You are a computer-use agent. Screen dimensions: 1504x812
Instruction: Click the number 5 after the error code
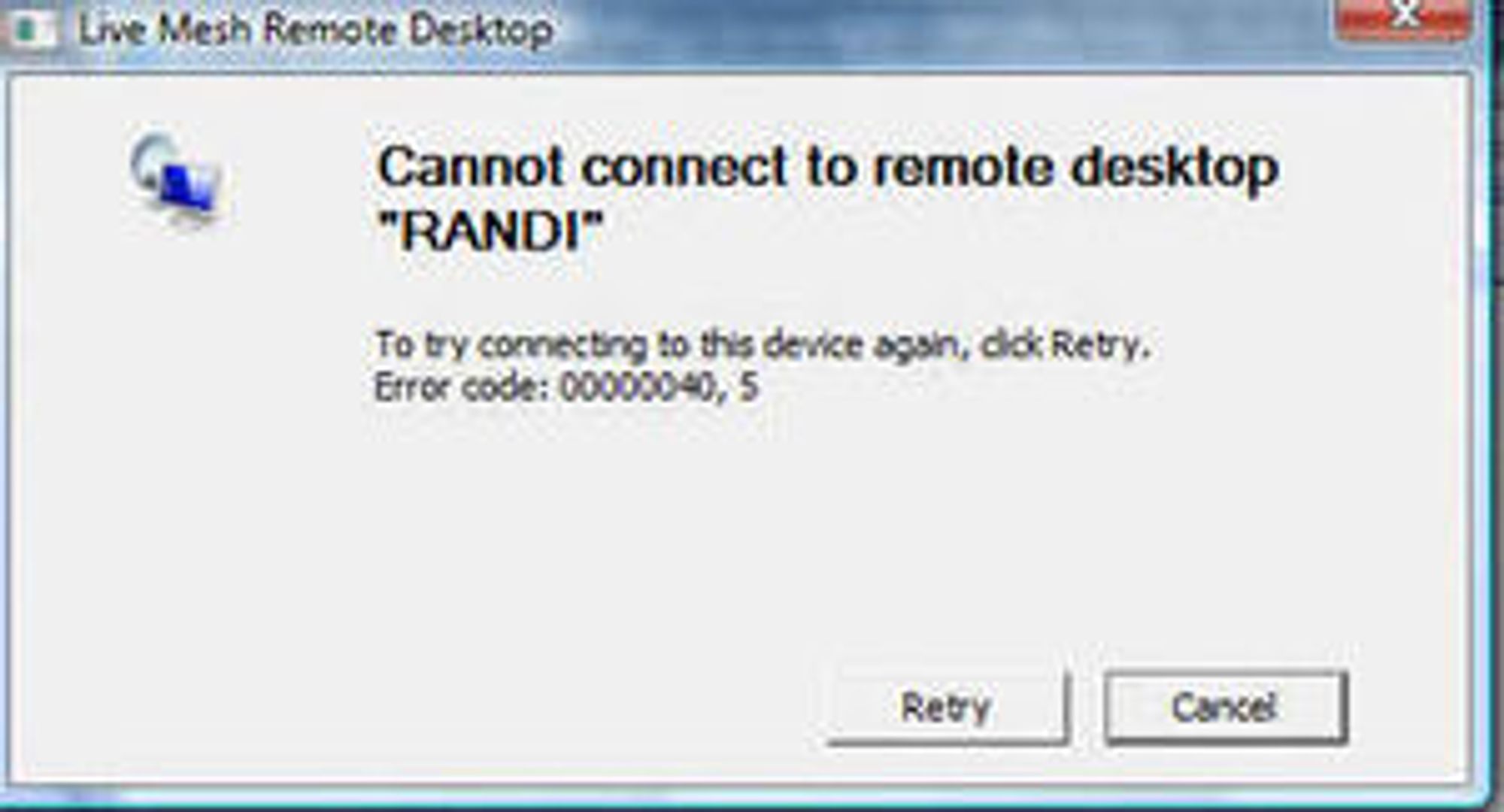click(x=748, y=388)
